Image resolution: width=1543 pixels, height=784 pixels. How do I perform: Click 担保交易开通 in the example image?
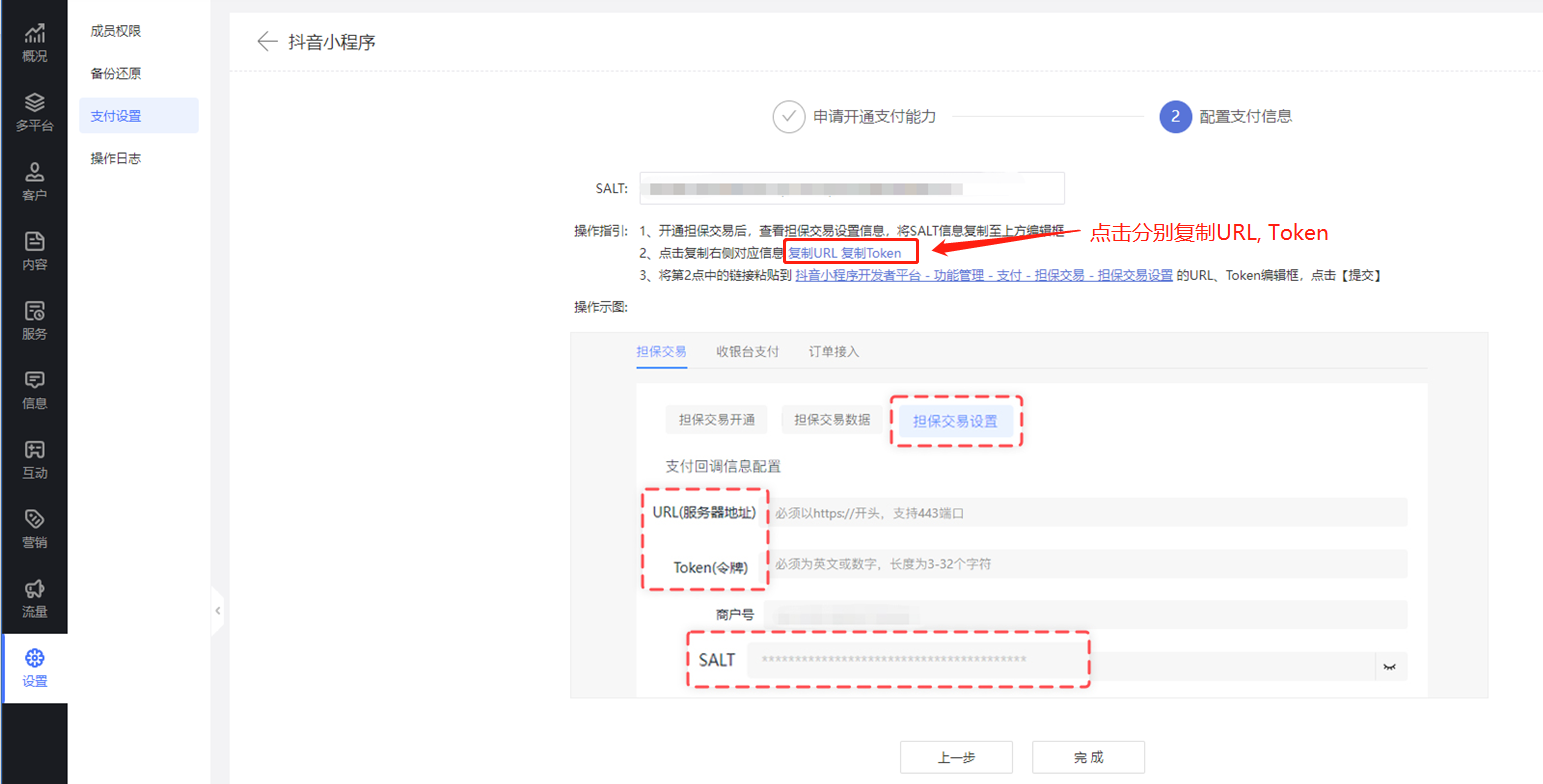coord(716,420)
